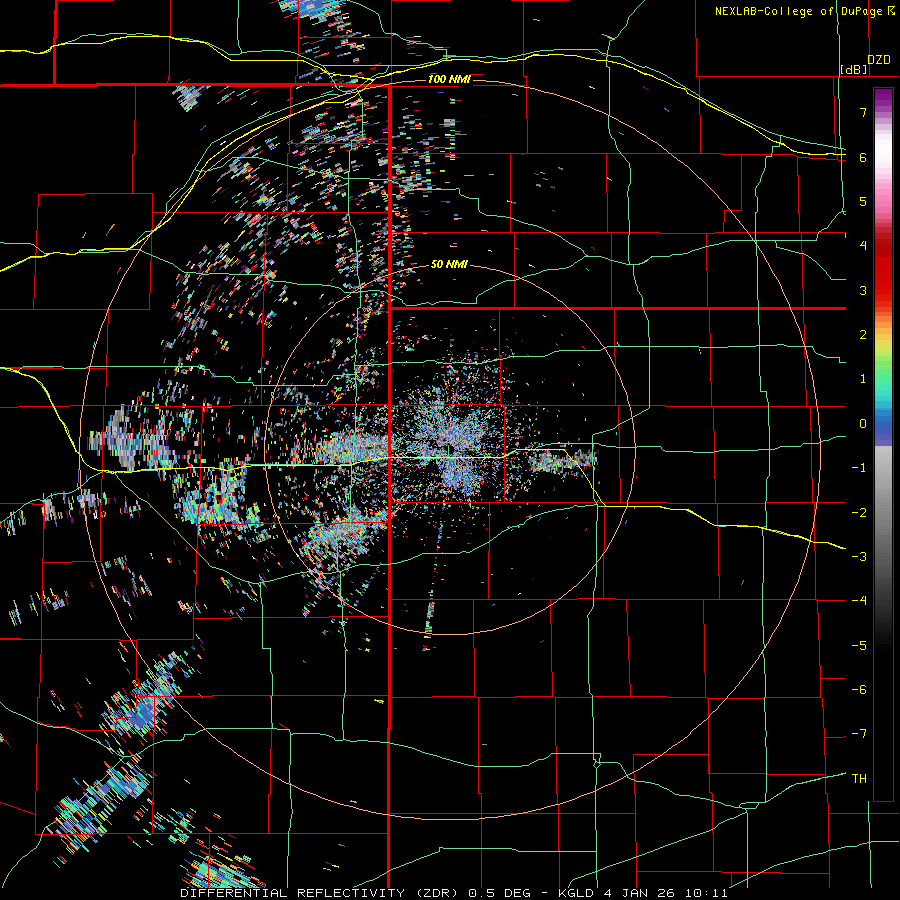
Task: Click the 5 value on the color scale
Action: click(863, 201)
